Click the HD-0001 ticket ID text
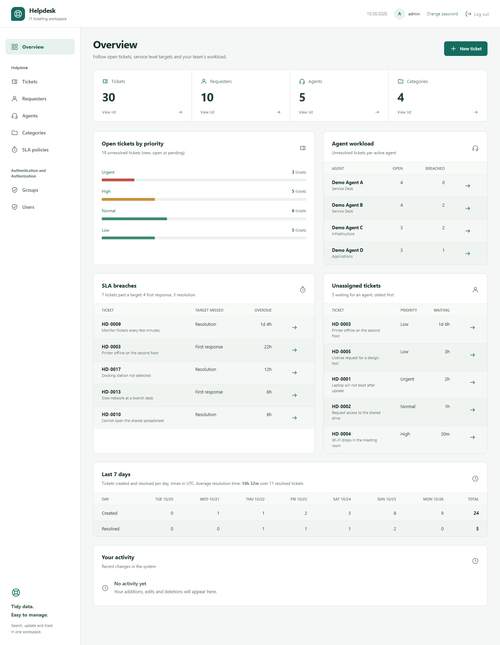Screen dimensions: 500x645 click(x=341, y=379)
